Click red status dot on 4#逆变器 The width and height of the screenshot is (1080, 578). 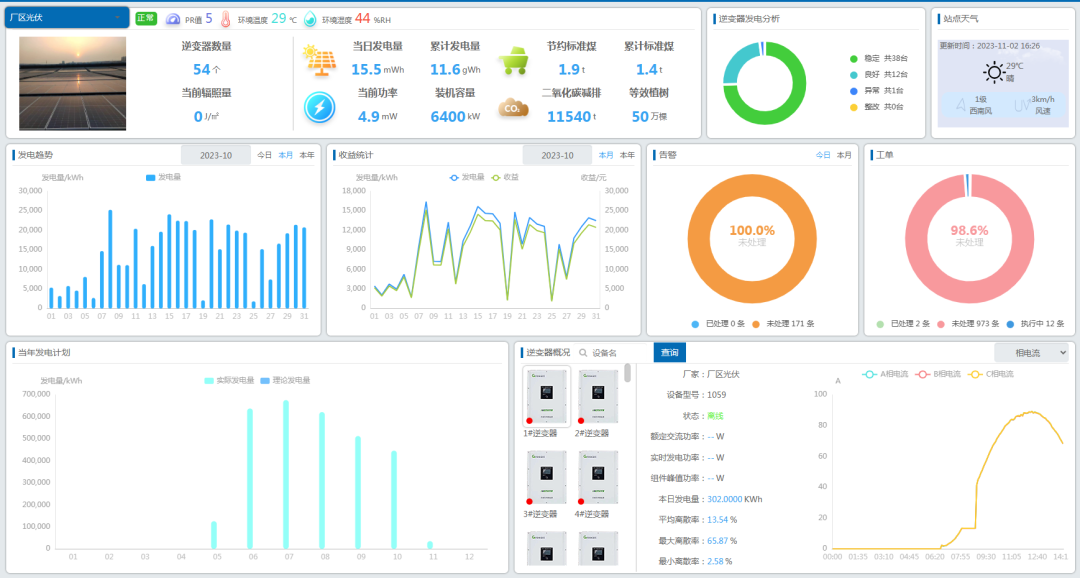(x=581, y=502)
